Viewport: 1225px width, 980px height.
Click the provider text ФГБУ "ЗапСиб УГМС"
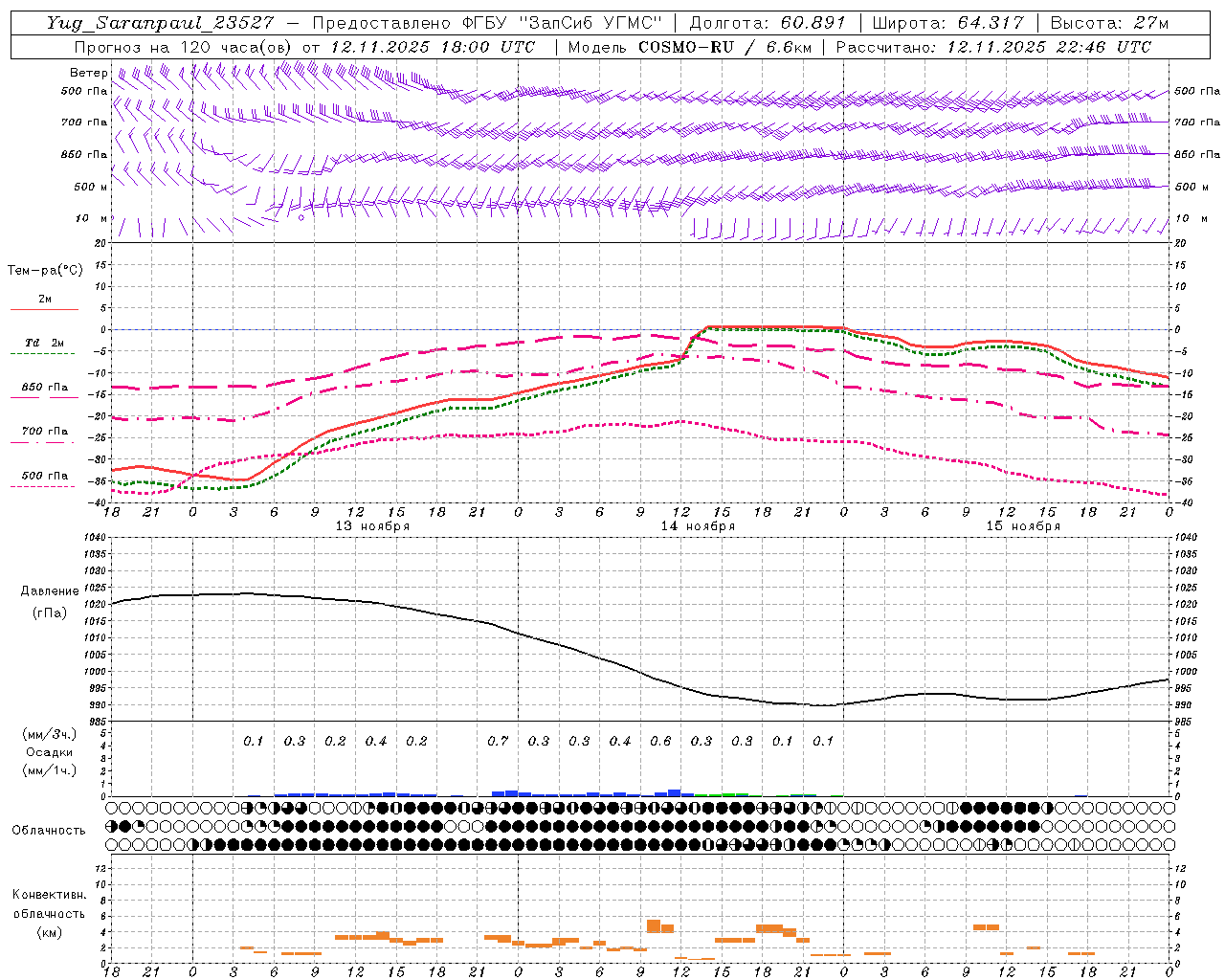pos(563,23)
